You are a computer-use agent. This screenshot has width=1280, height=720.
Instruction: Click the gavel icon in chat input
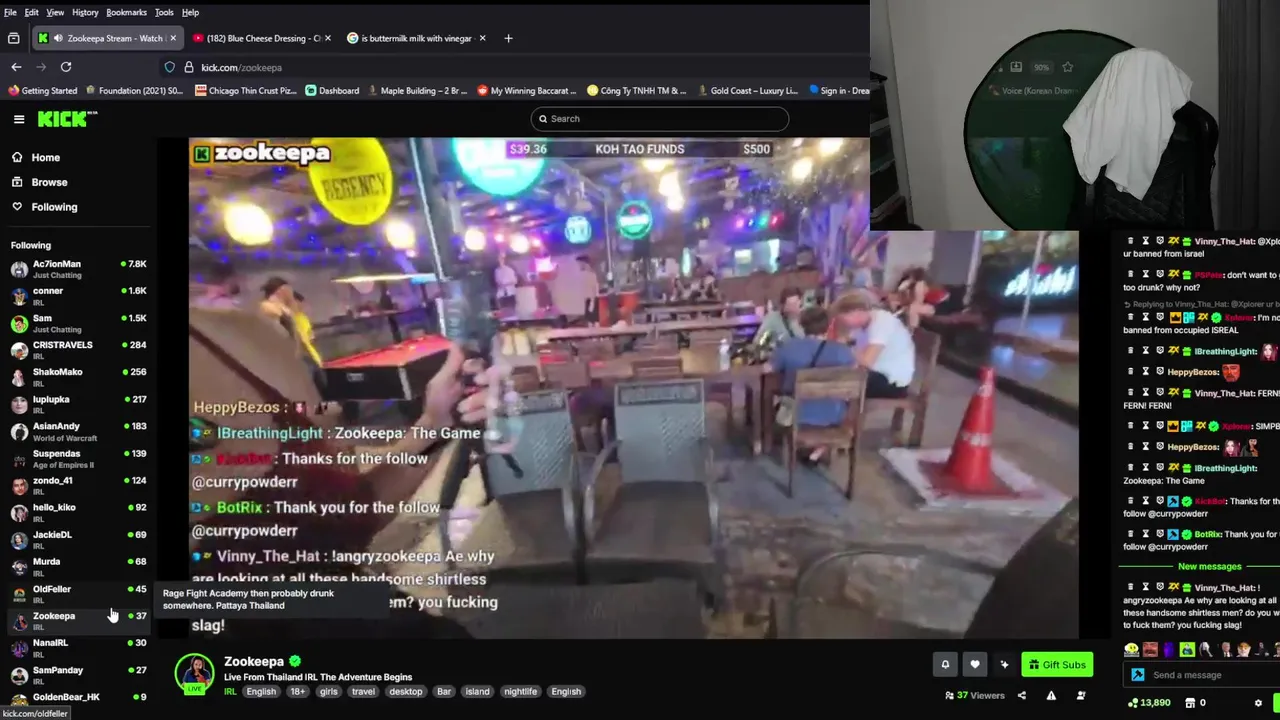coord(1137,675)
